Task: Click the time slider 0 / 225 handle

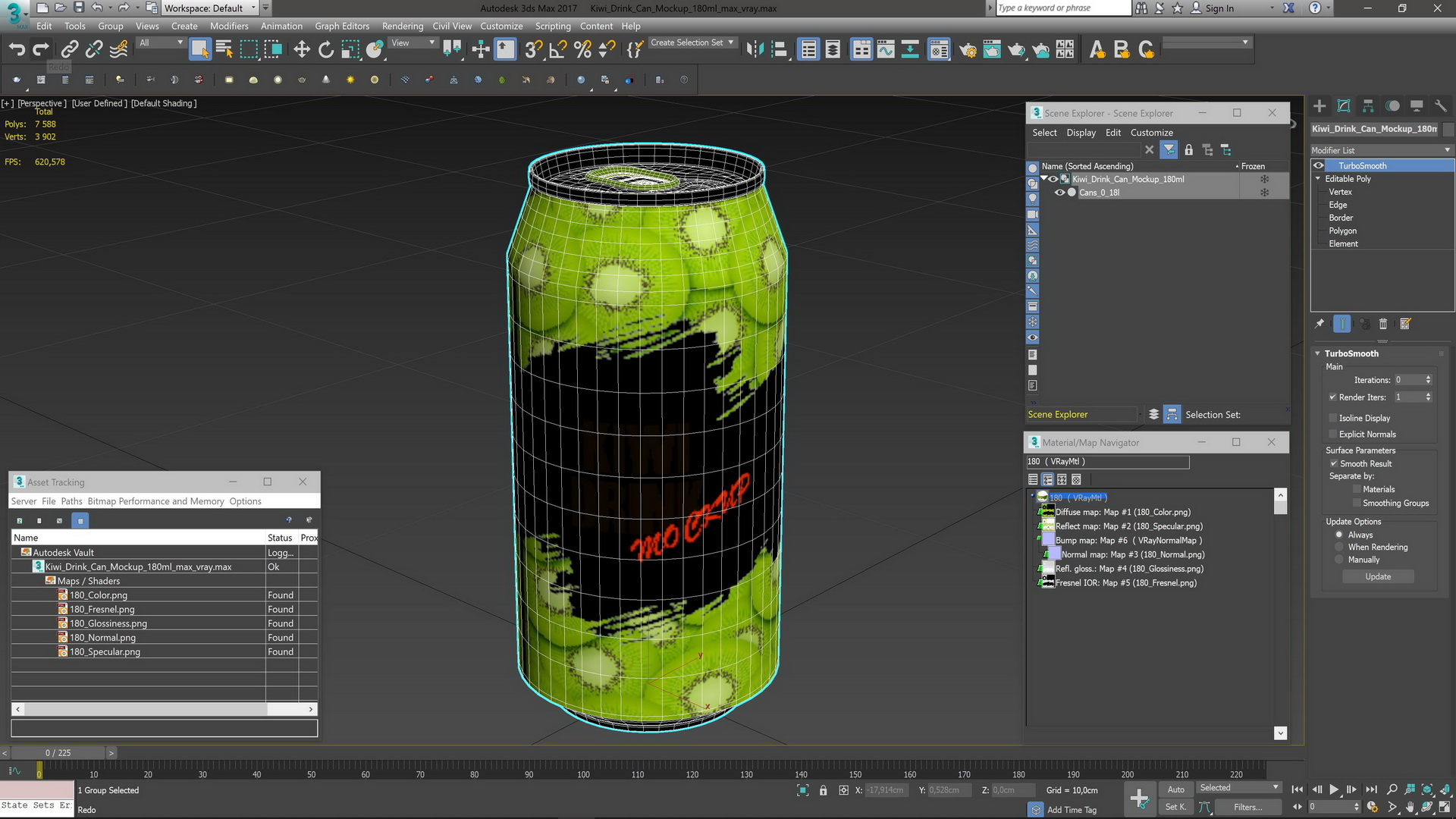Action: (x=58, y=753)
